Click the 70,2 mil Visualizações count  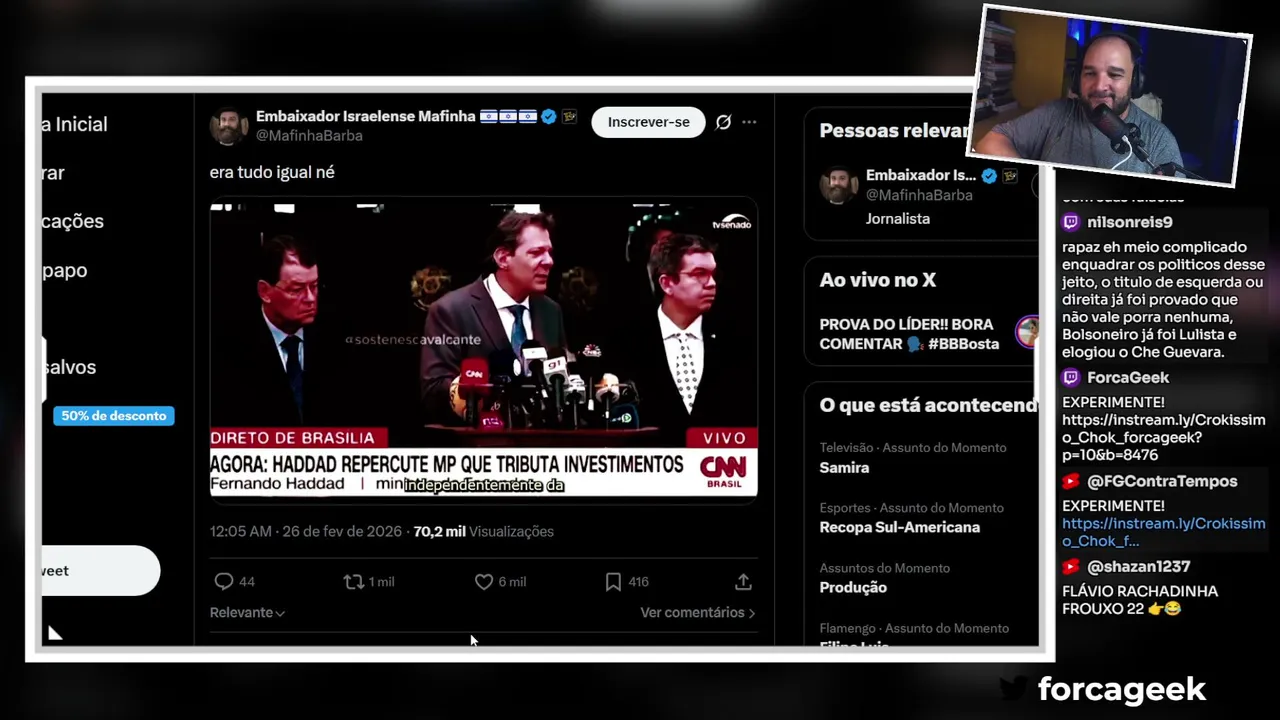483,531
